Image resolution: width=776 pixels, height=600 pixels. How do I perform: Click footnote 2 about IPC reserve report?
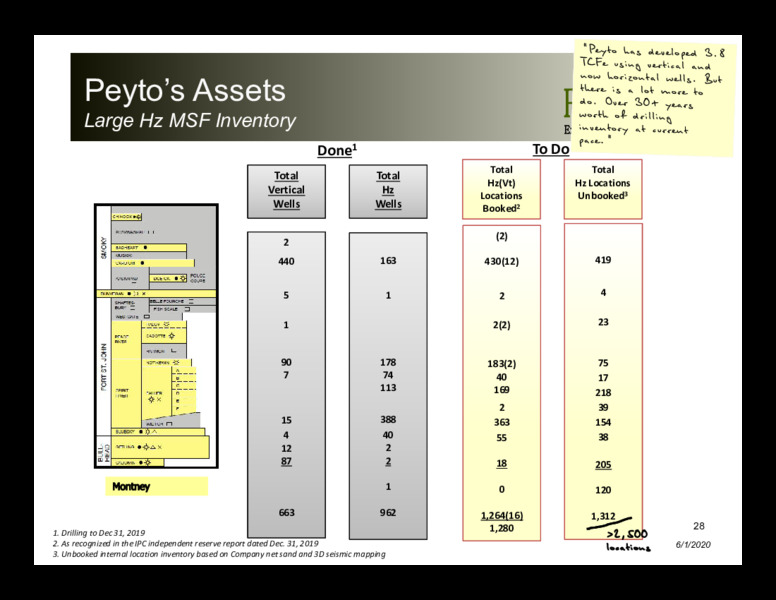(186, 544)
